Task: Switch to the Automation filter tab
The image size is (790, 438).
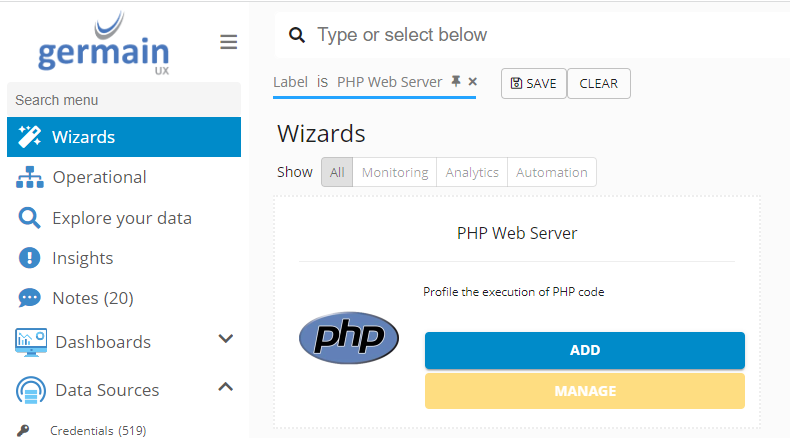Action: click(551, 172)
